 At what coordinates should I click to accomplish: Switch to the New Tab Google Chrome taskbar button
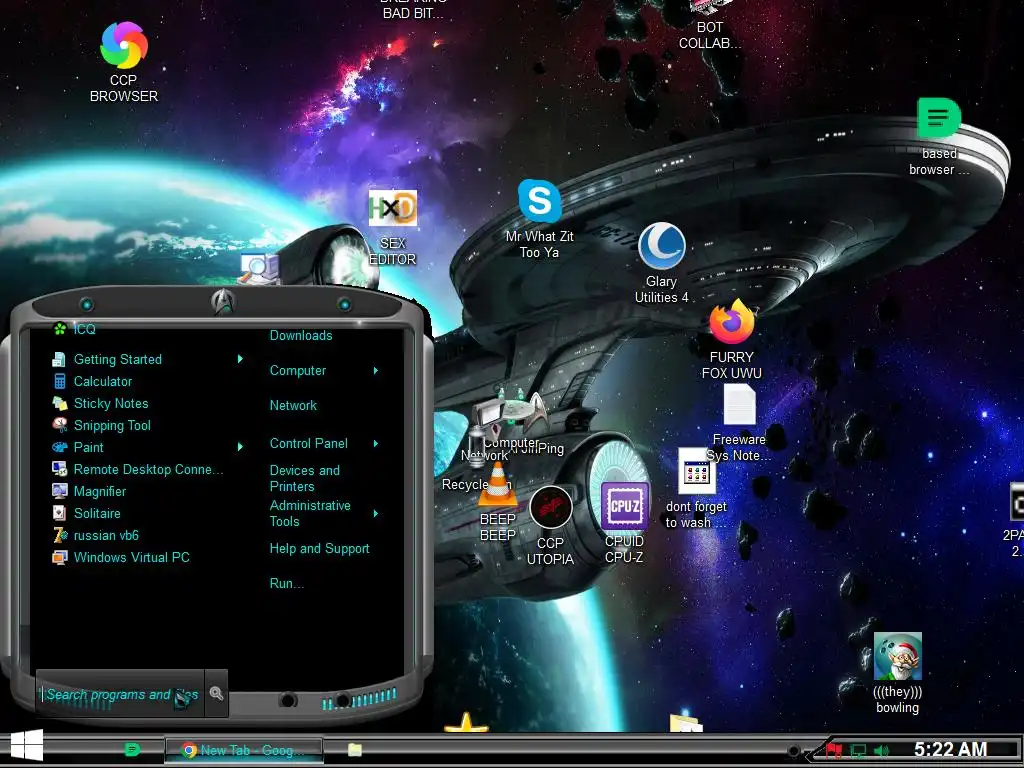[x=244, y=750]
